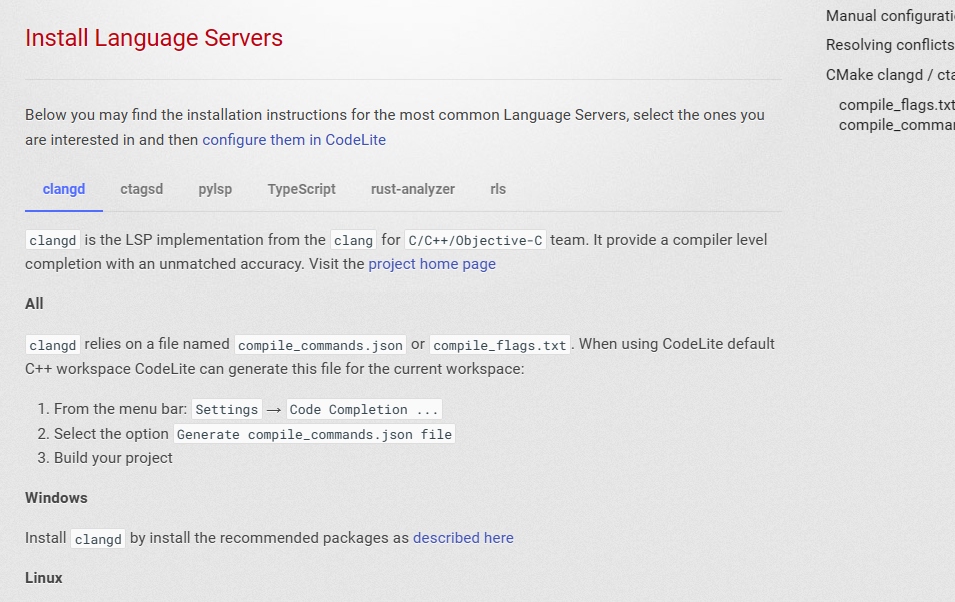Click the 'All' subheading

[x=34, y=303]
